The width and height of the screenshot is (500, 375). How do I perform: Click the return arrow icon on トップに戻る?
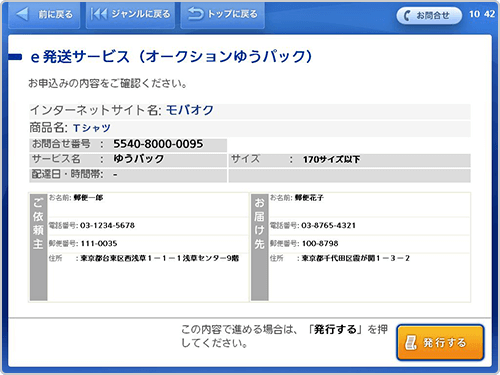click(195, 14)
